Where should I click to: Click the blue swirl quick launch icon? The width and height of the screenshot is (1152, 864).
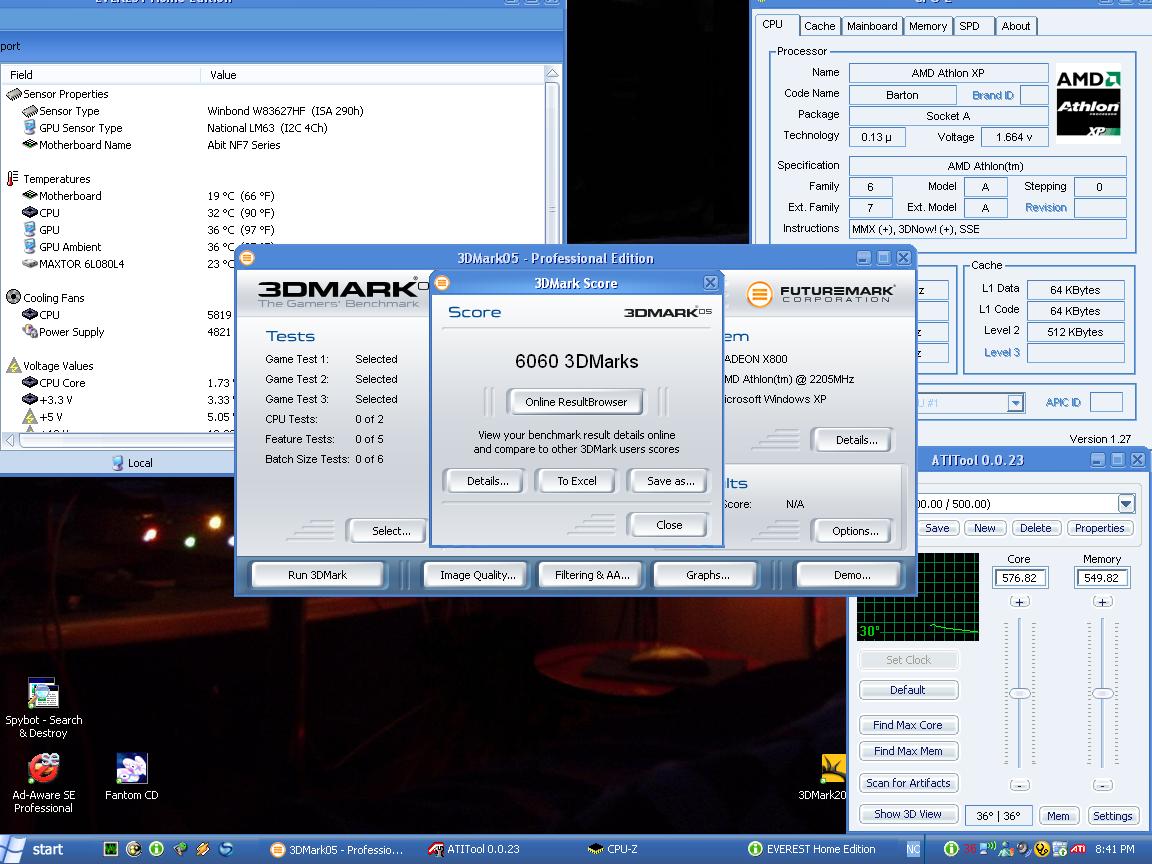226,849
